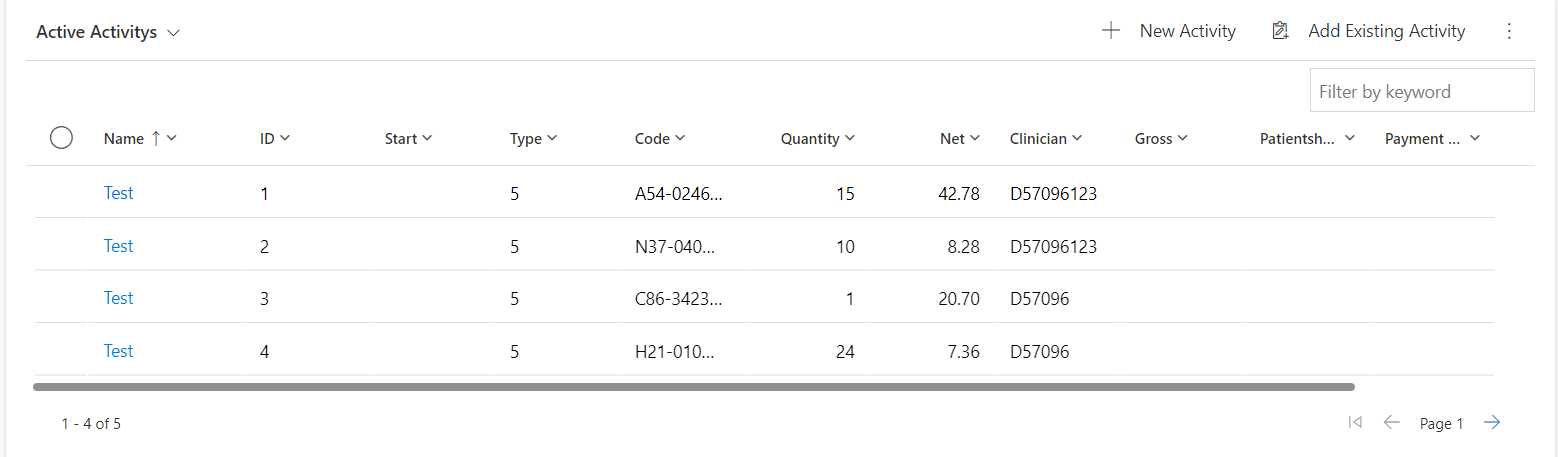Click the Add Existing Activity clipboard icon
The height and width of the screenshot is (457, 1558).
(1279, 31)
